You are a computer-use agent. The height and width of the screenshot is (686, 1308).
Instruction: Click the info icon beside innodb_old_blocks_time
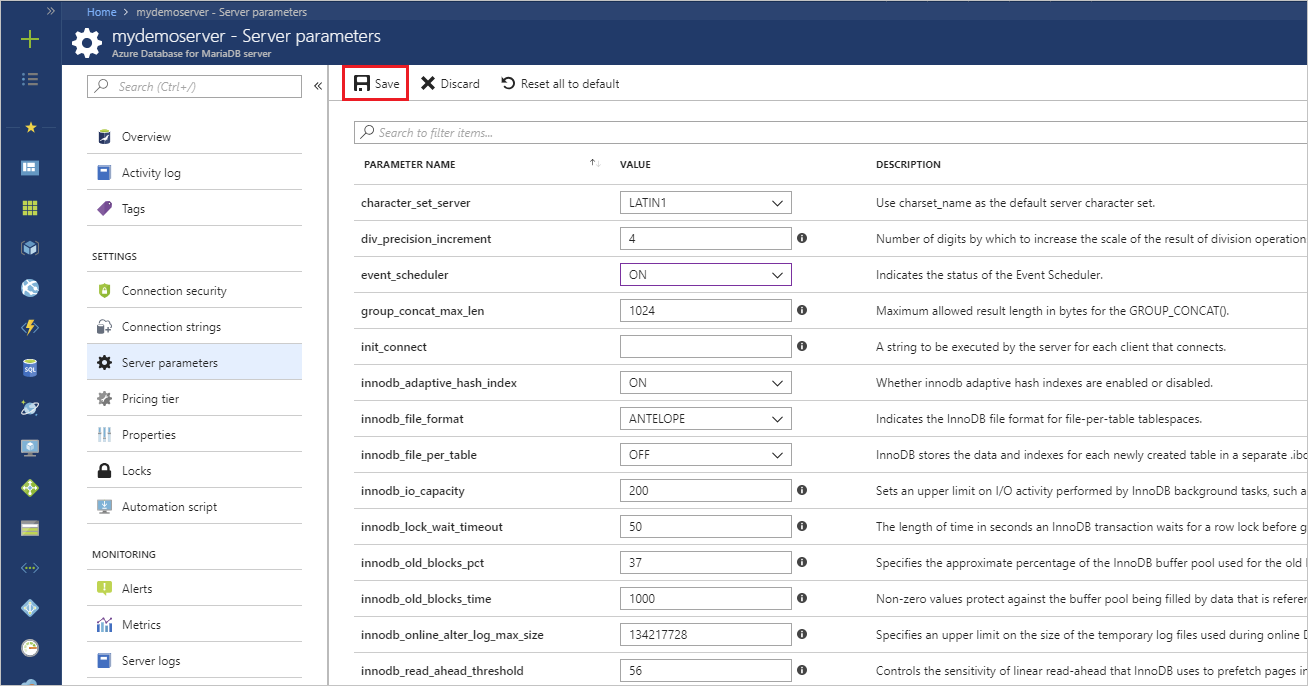click(802, 599)
